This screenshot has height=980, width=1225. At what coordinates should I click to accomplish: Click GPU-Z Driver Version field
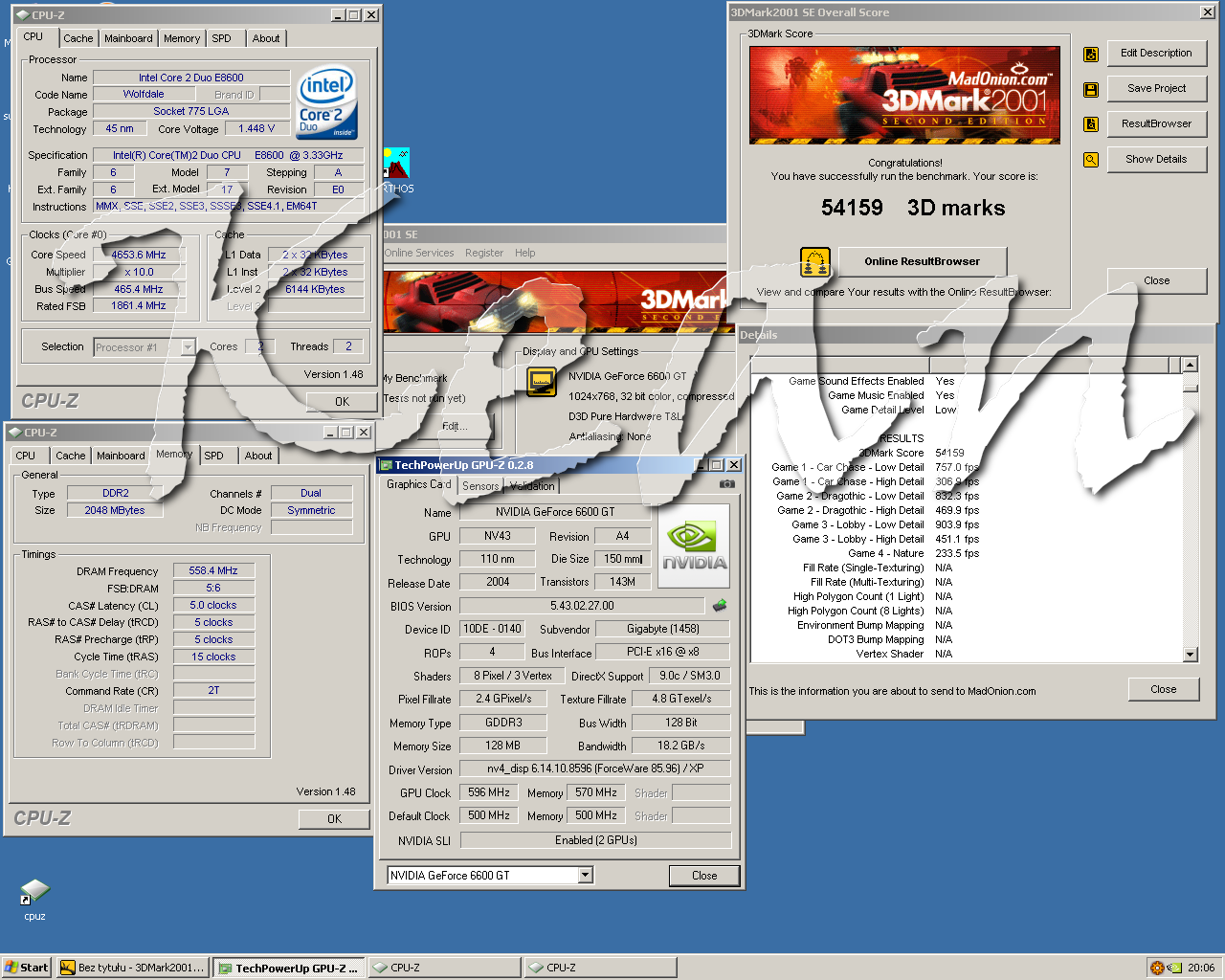(594, 768)
